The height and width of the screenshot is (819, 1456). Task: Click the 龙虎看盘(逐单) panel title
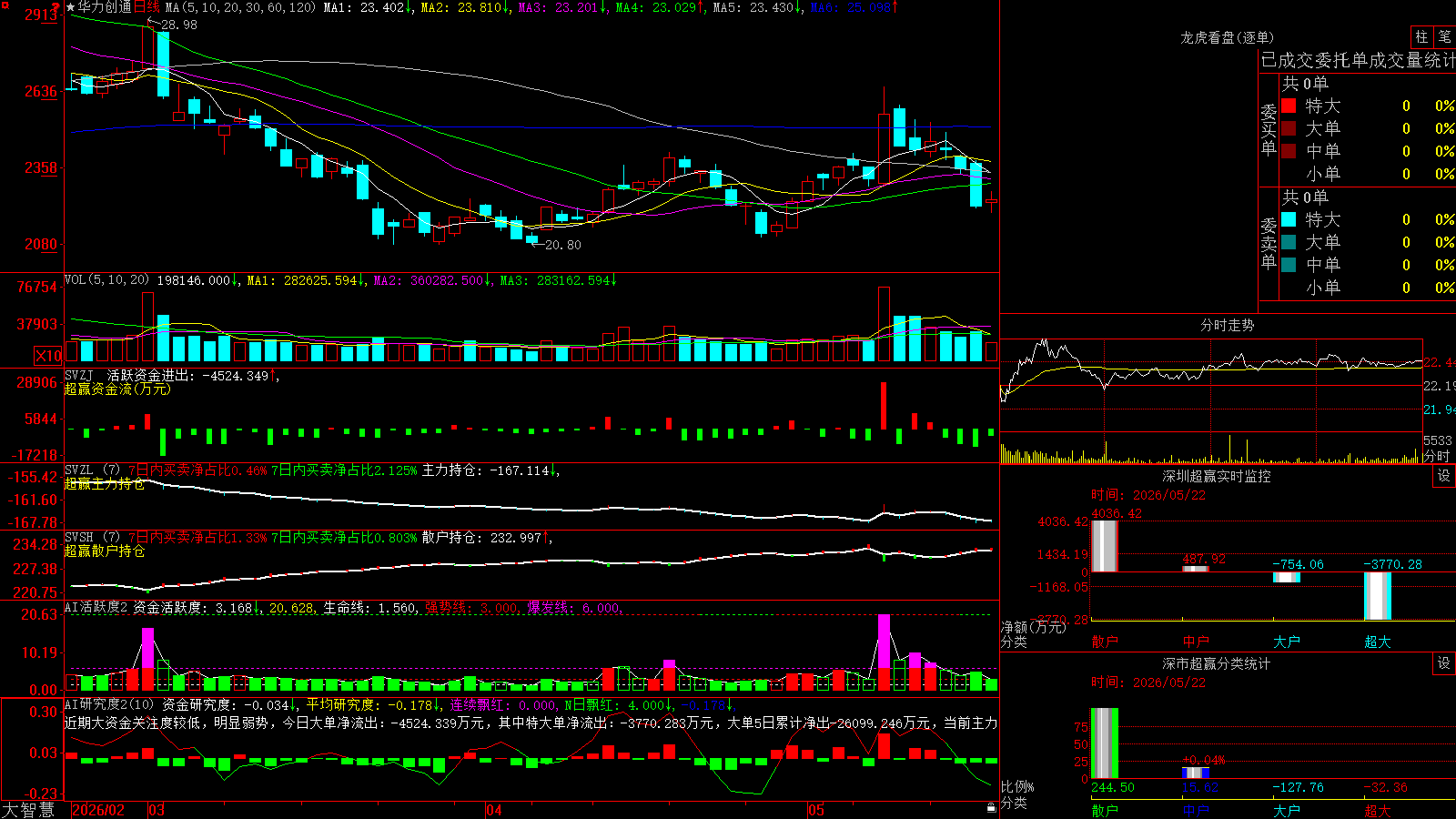(1227, 37)
